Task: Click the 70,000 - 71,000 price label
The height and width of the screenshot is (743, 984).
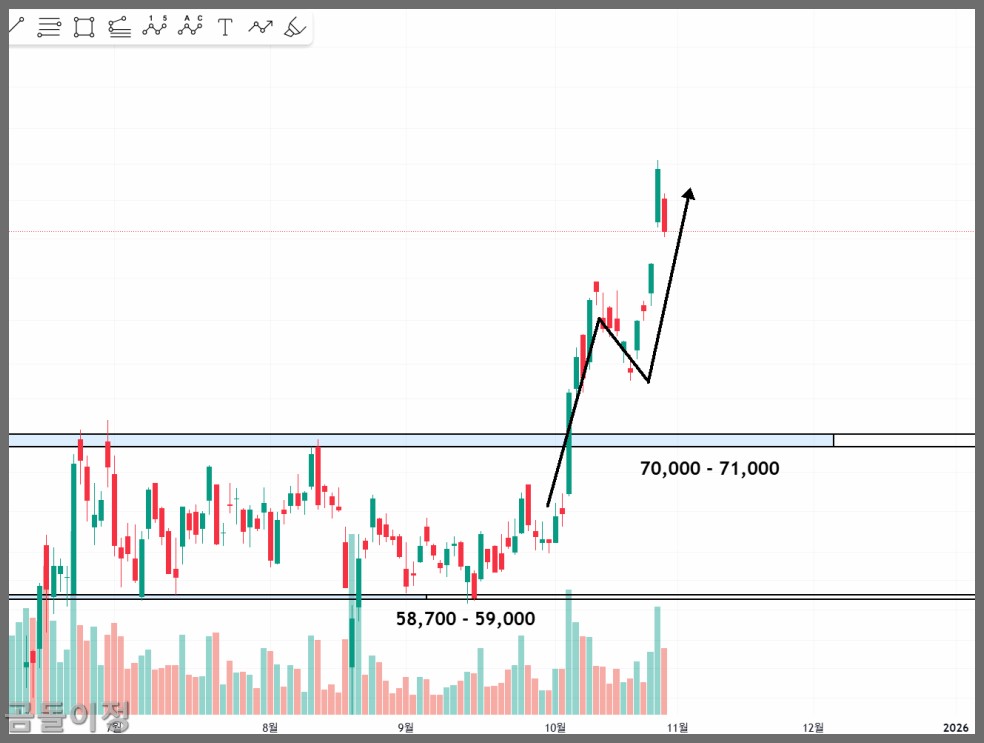Action: pyautogui.click(x=710, y=468)
